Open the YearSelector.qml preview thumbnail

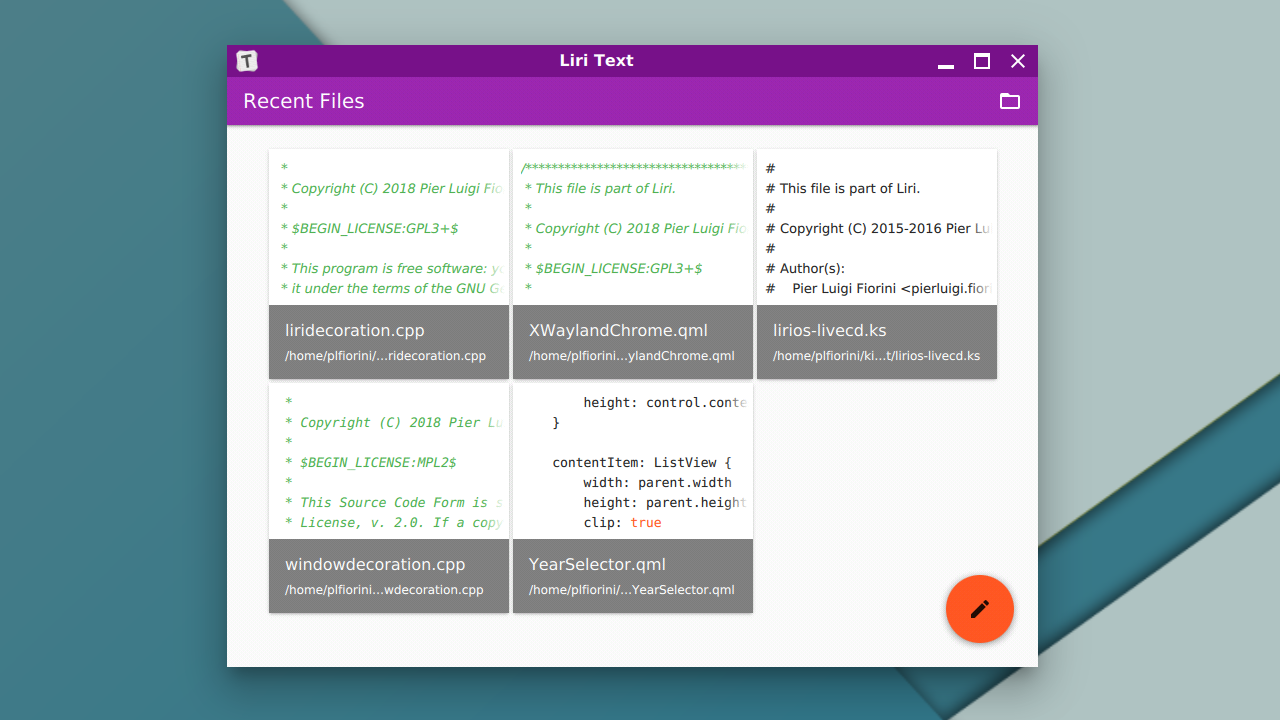coord(633,461)
